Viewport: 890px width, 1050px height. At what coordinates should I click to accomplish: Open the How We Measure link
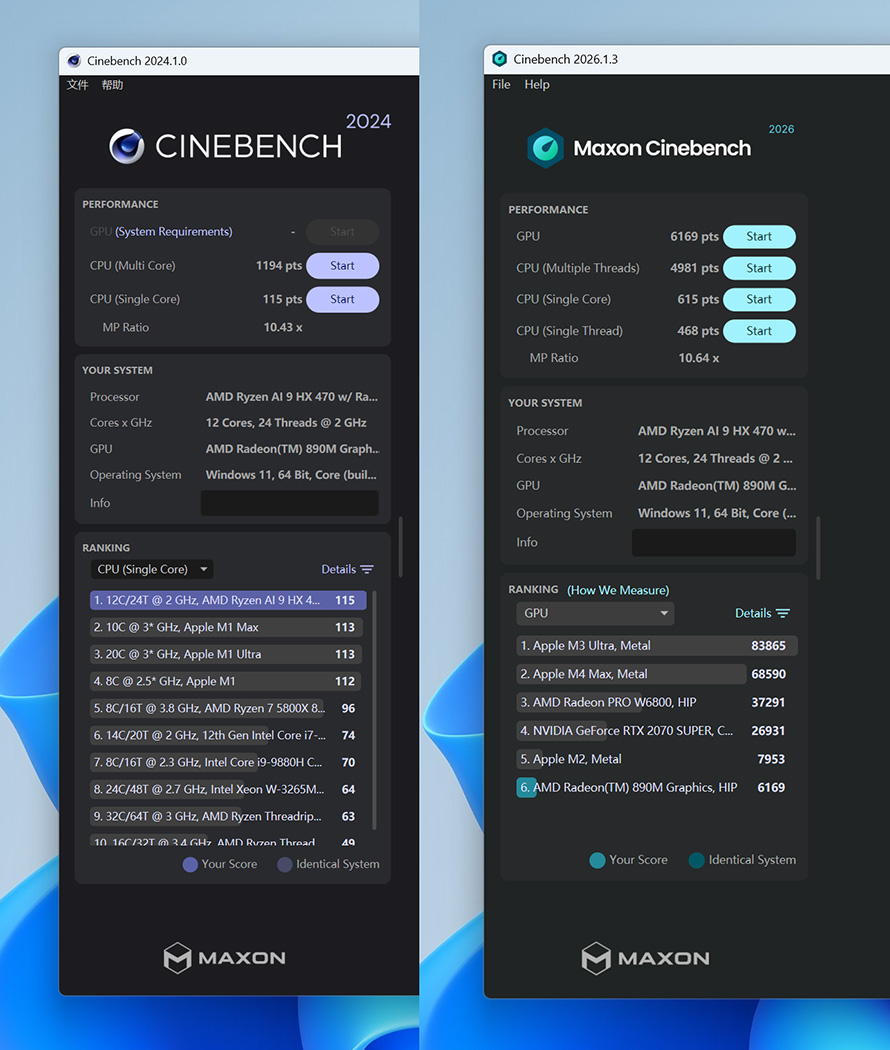[x=618, y=590]
